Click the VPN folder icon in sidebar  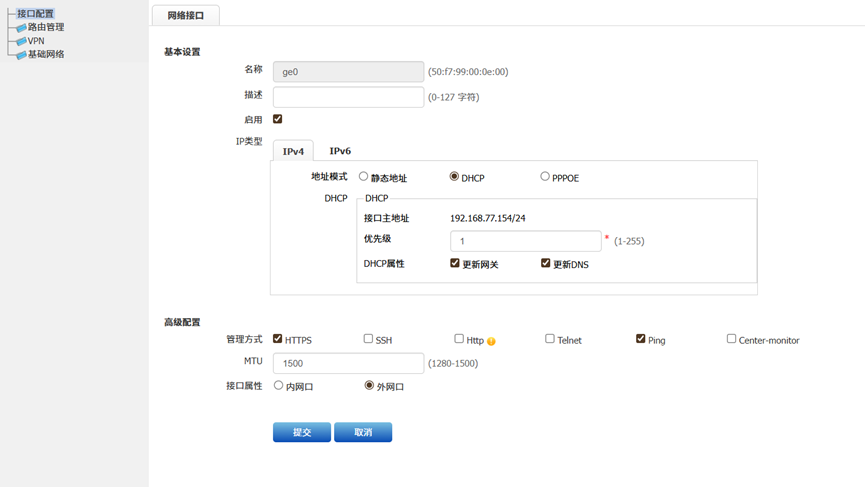click(x=21, y=41)
